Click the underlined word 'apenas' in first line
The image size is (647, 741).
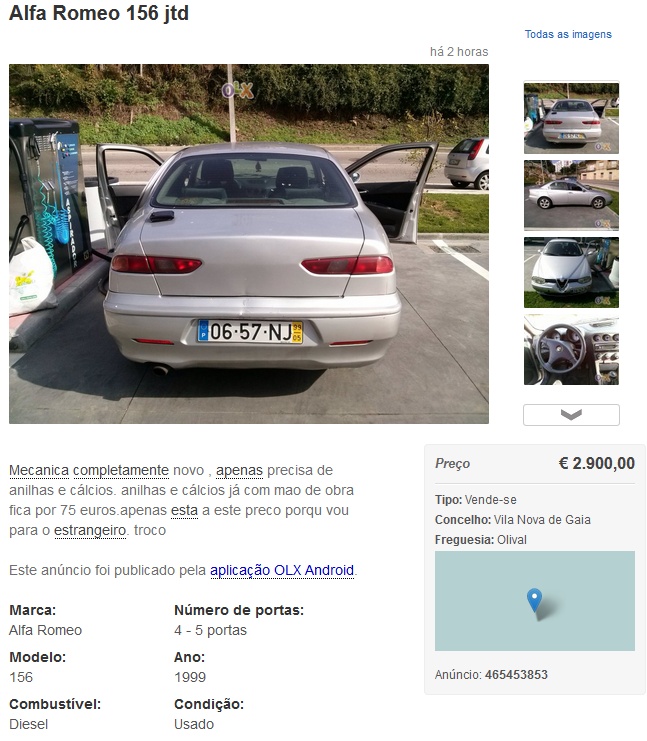tap(239, 471)
